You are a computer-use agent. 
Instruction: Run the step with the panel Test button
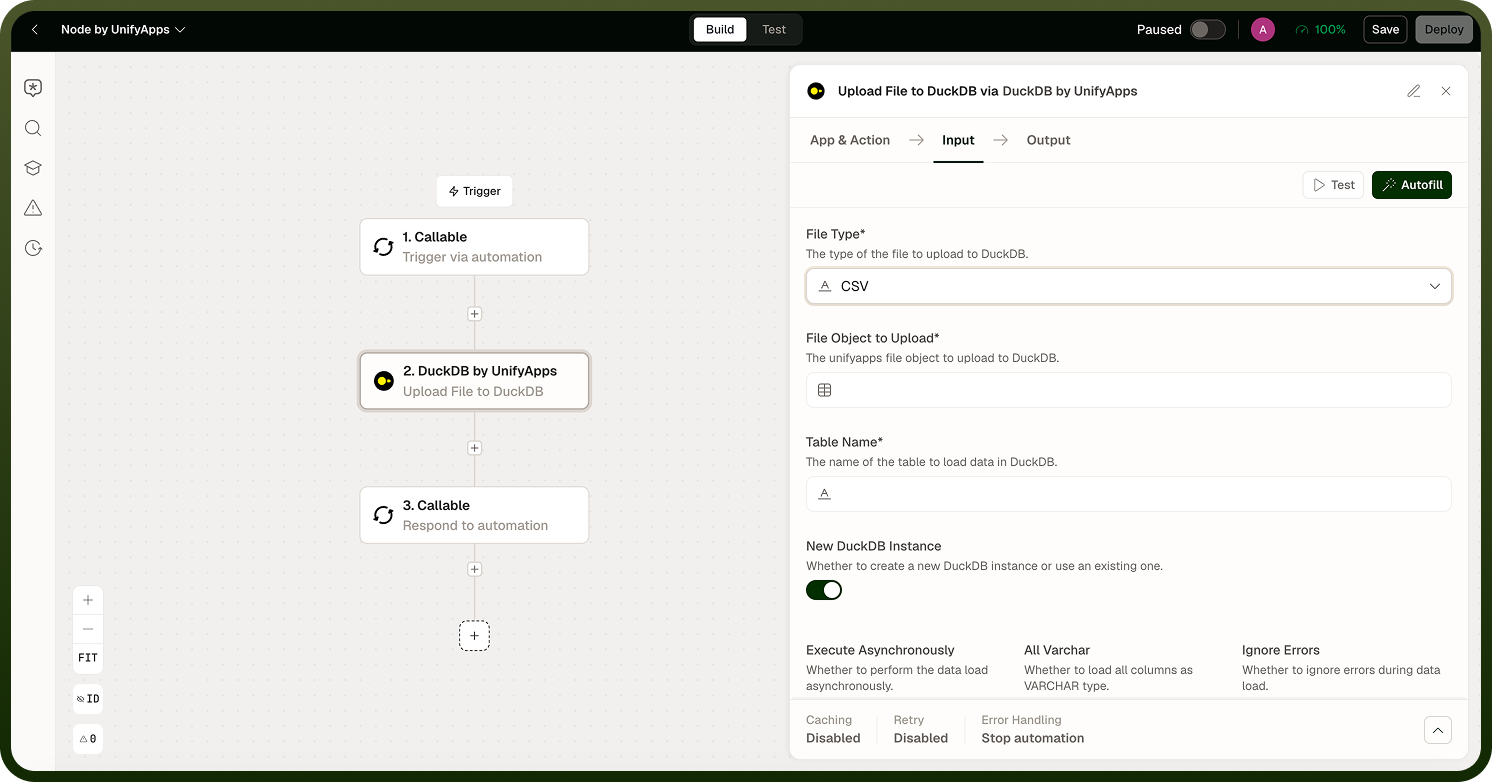[1333, 185]
